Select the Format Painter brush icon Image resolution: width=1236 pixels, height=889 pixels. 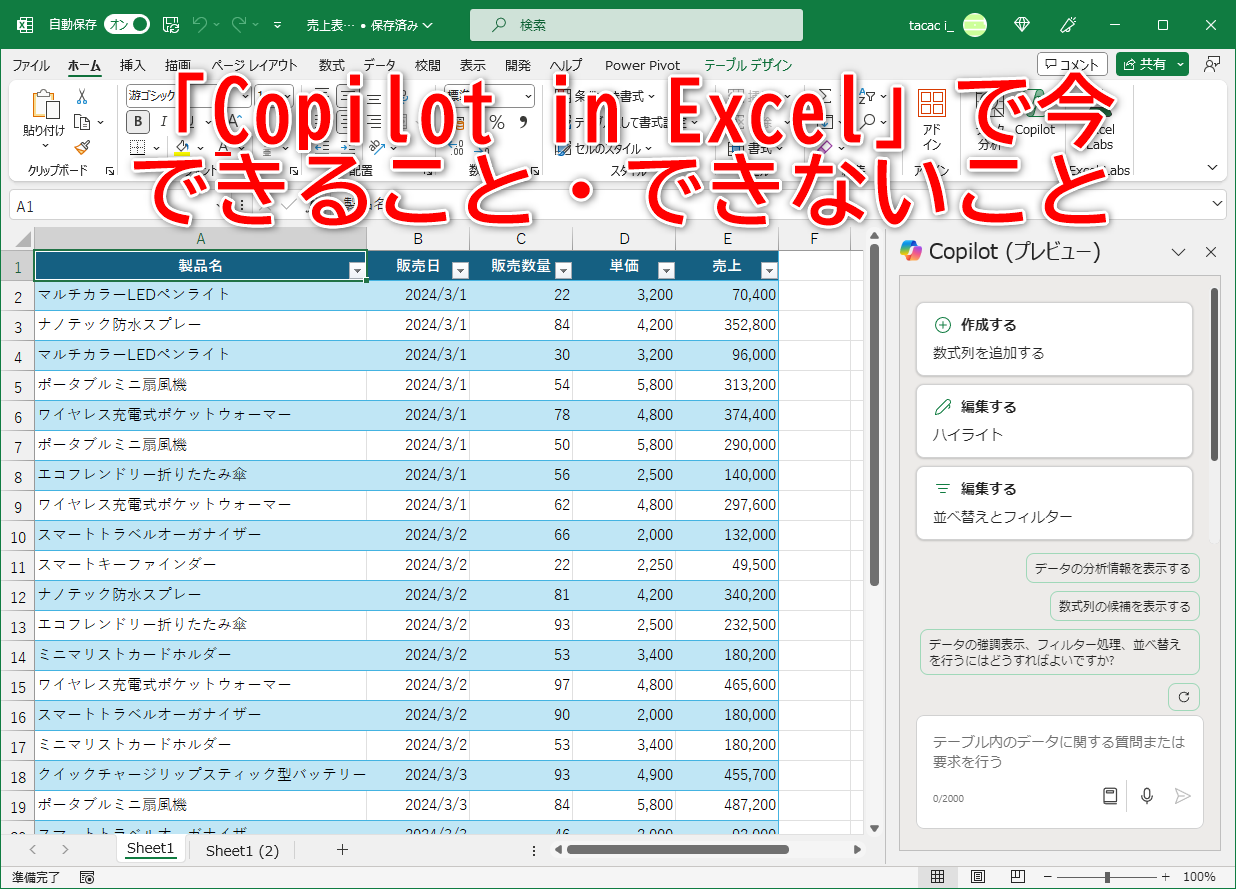pos(82,147)
